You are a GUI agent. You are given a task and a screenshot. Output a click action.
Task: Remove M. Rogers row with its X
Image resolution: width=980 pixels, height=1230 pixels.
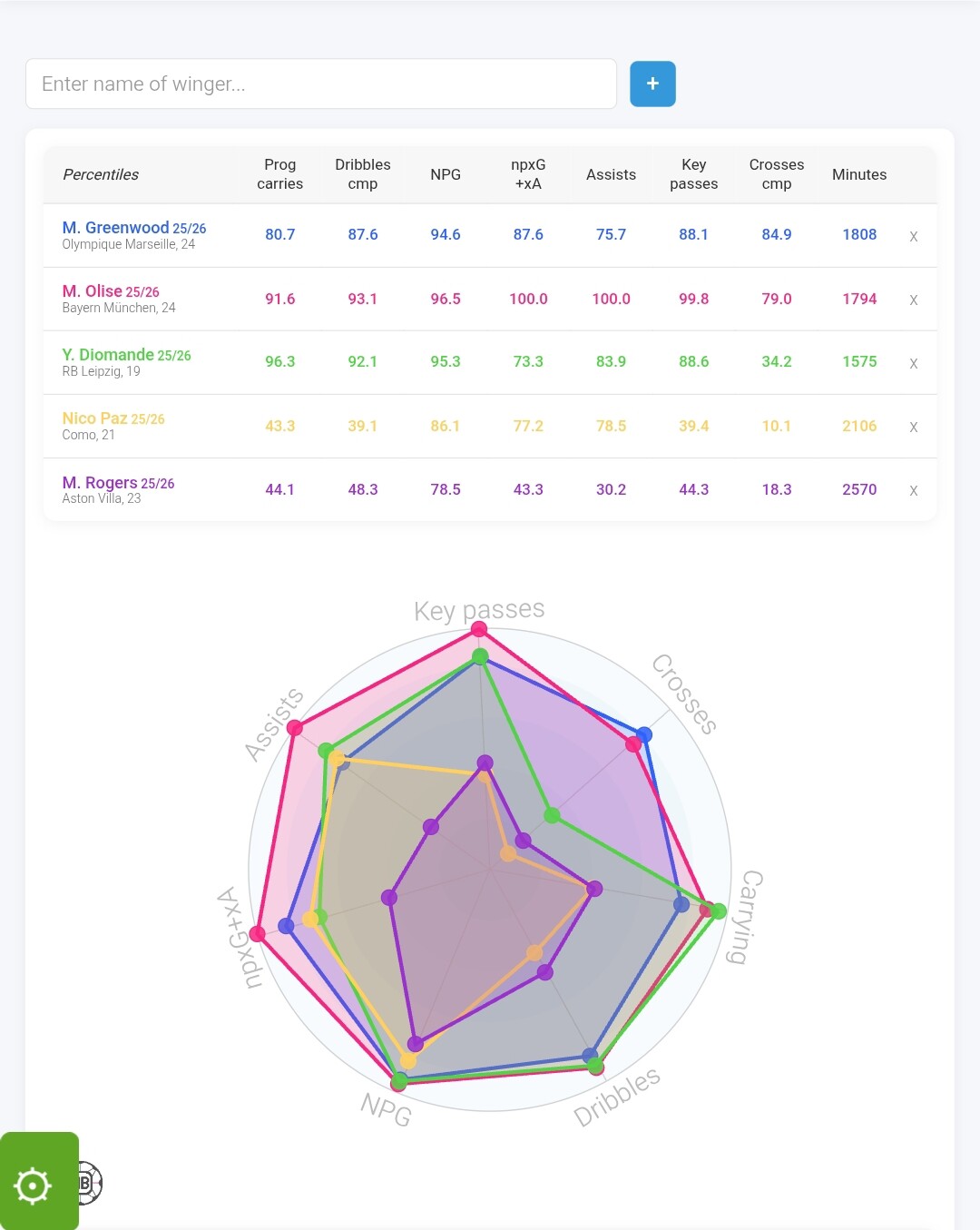tap(914, 490)
